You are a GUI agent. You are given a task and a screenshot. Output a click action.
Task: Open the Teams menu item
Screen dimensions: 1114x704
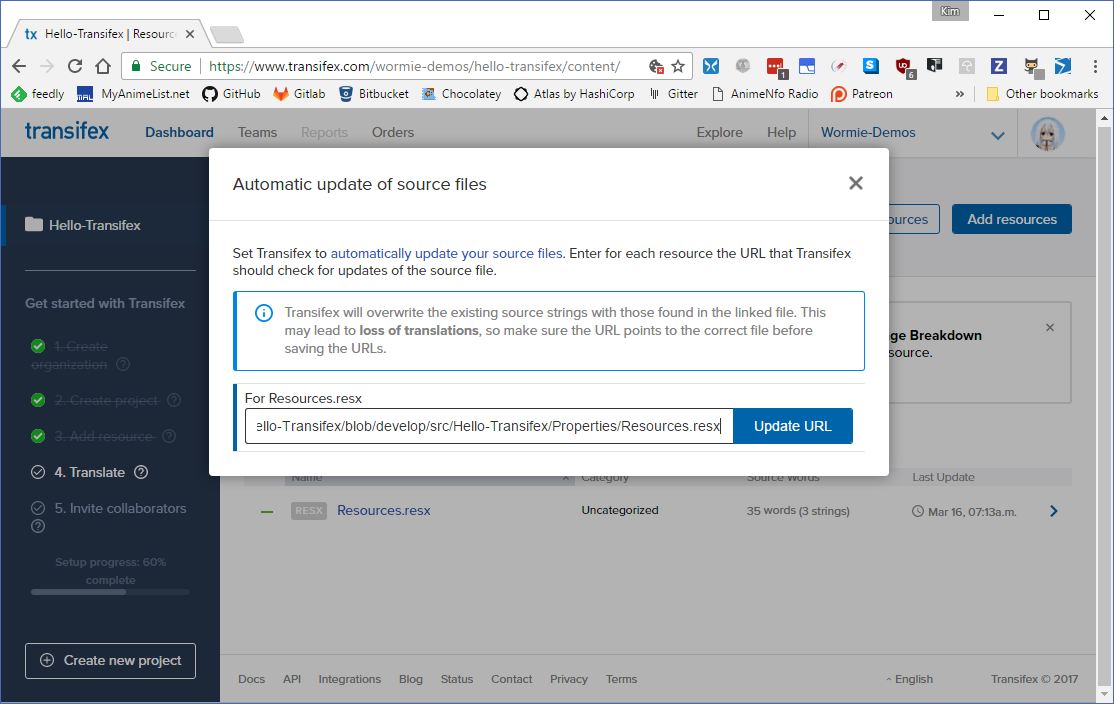coord(257,133)
